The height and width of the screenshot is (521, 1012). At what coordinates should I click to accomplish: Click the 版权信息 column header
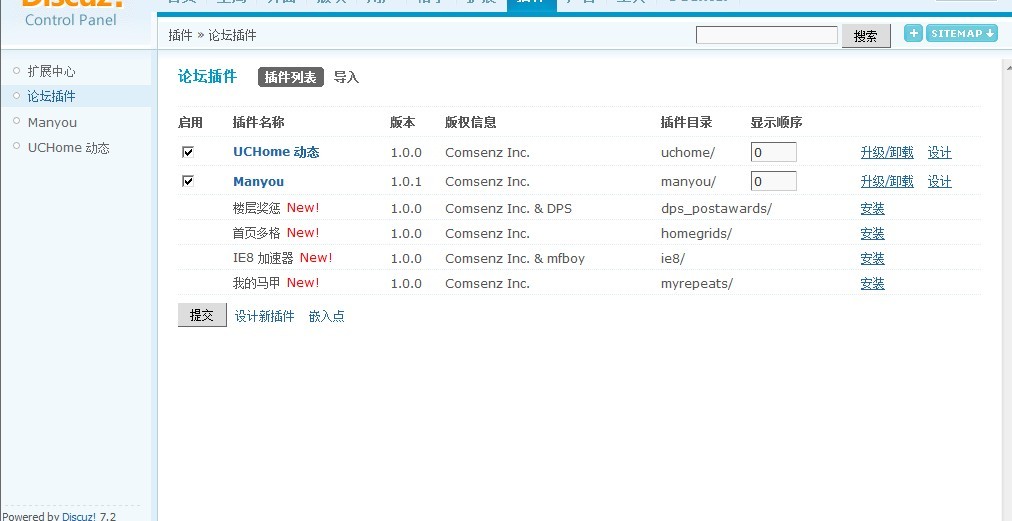click(x=471, y=122)
